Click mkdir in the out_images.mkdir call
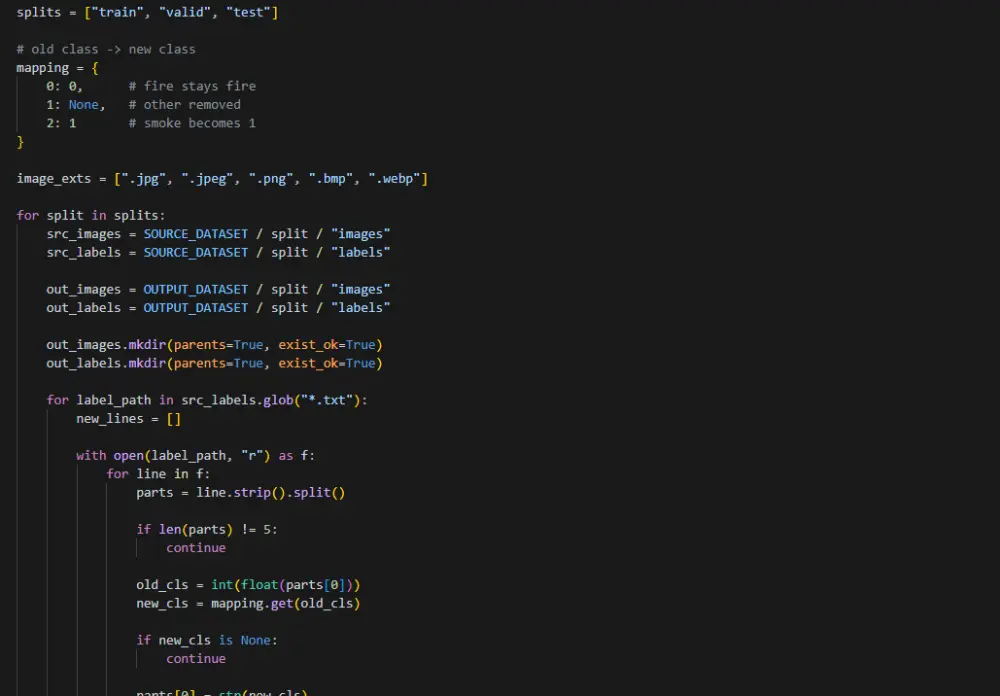The image size is (1000, 696). click(x=147, y=345)
